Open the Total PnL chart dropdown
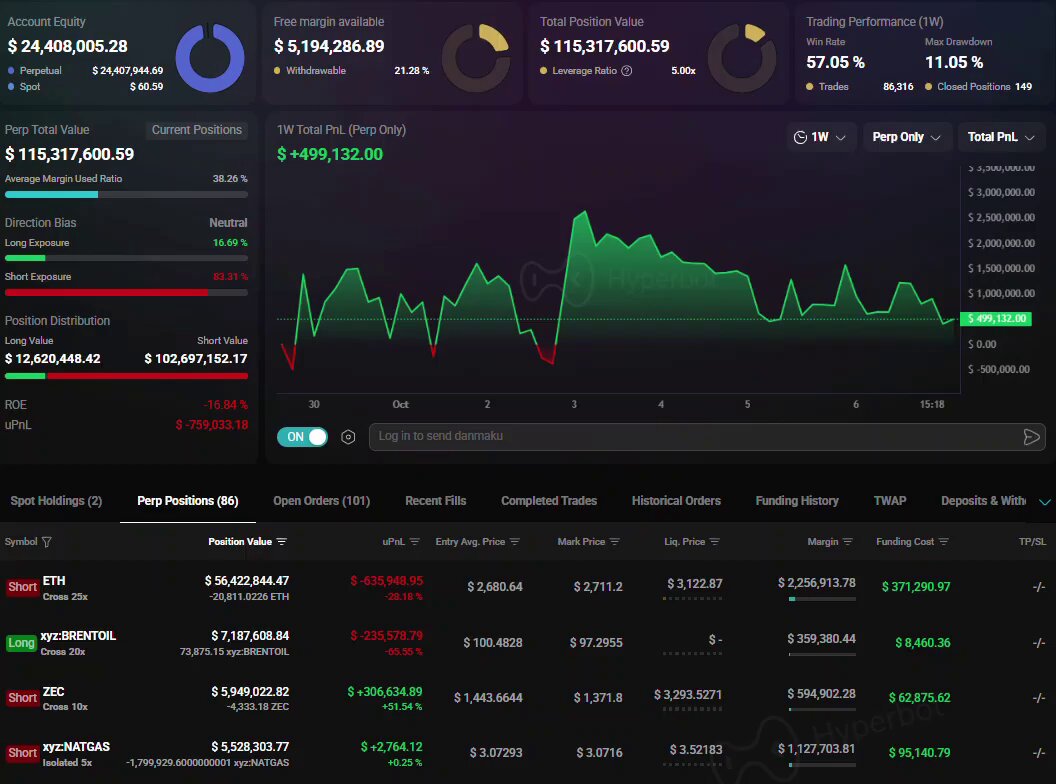Image resolution: width=1056 pixels, height=784 pixels. [x=1001, y=137]
